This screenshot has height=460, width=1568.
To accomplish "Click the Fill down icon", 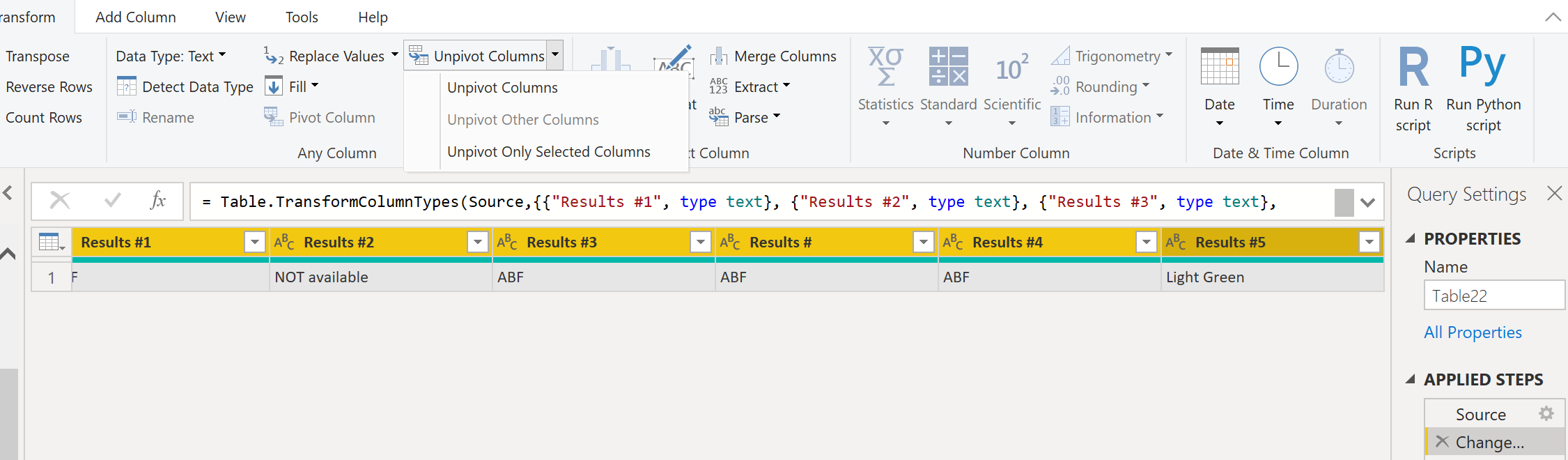I will [x=274, y=86].
